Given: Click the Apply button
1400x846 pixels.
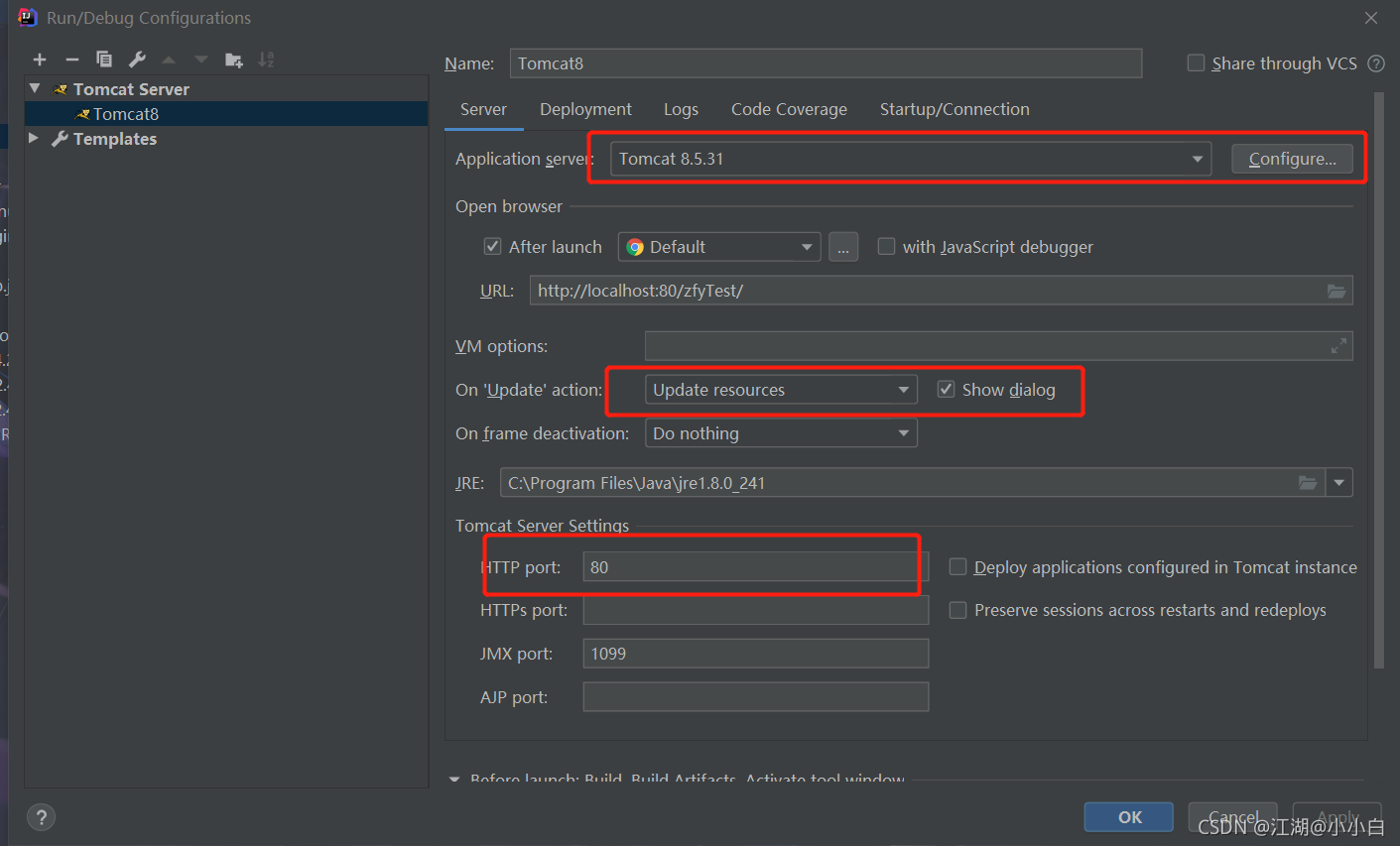Looking at the screenshot, I should [1337, 817].
